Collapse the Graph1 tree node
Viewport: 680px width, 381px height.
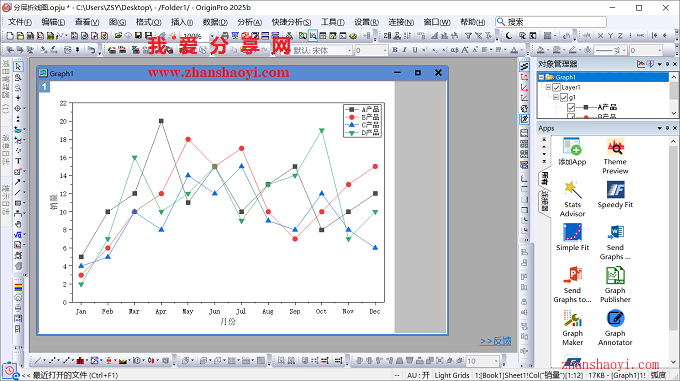pos(541,78)
